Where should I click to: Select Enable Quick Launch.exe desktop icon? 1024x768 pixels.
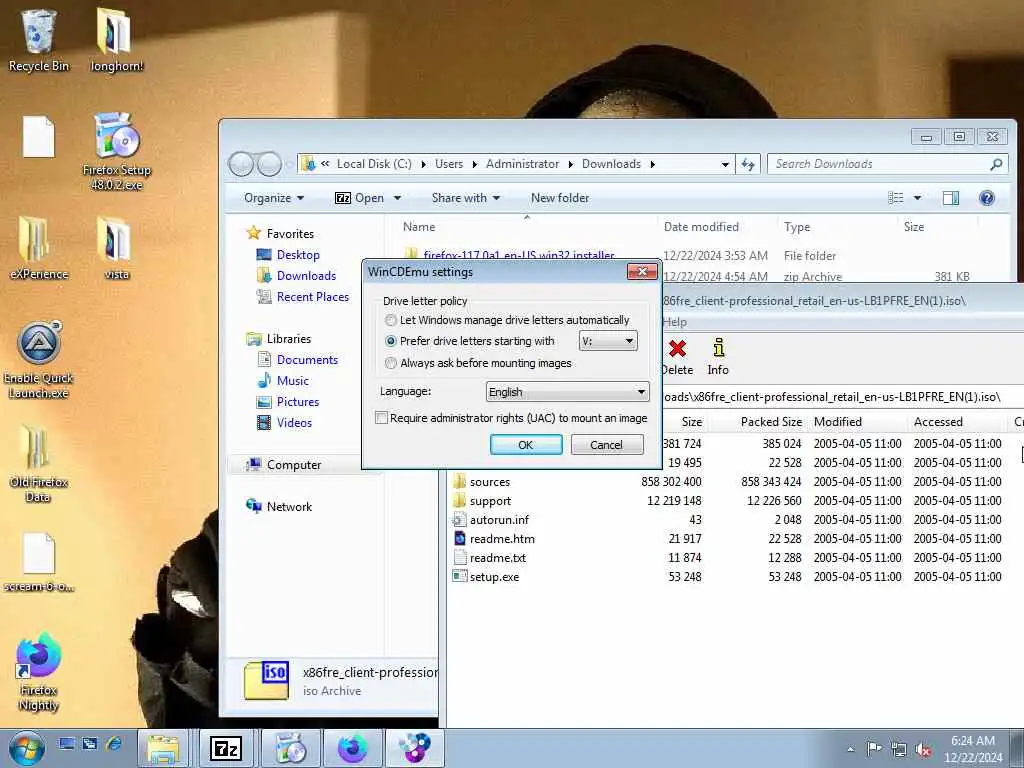(x=38, y=360)
